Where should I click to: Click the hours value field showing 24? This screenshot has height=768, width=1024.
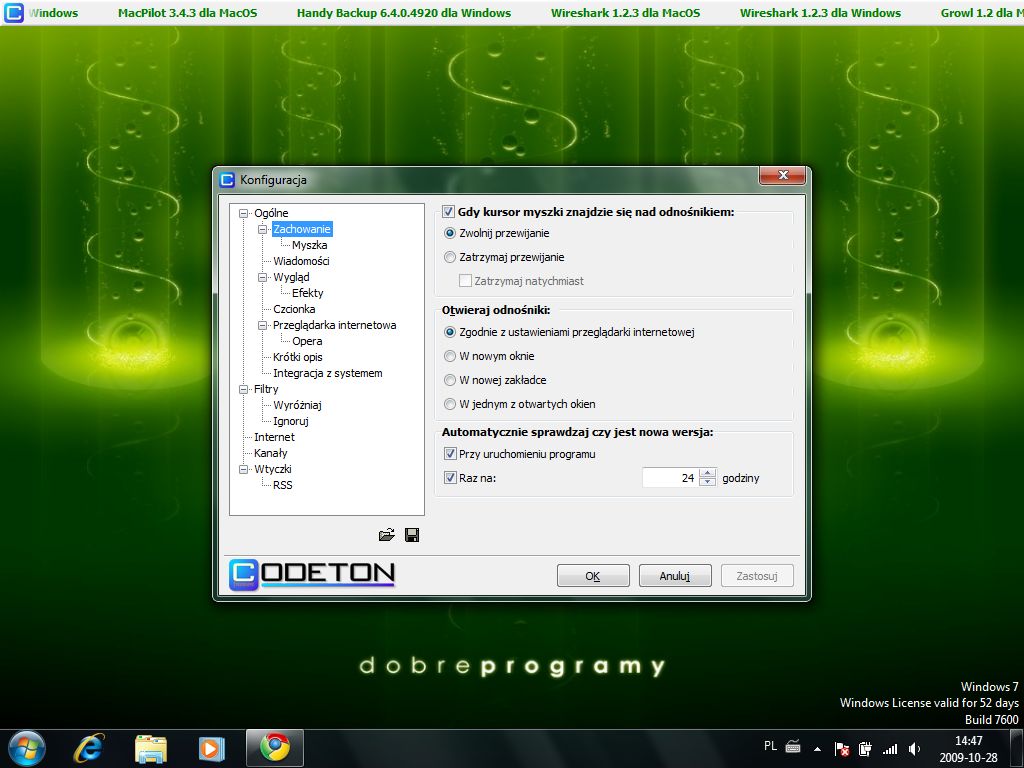point(671,478)
